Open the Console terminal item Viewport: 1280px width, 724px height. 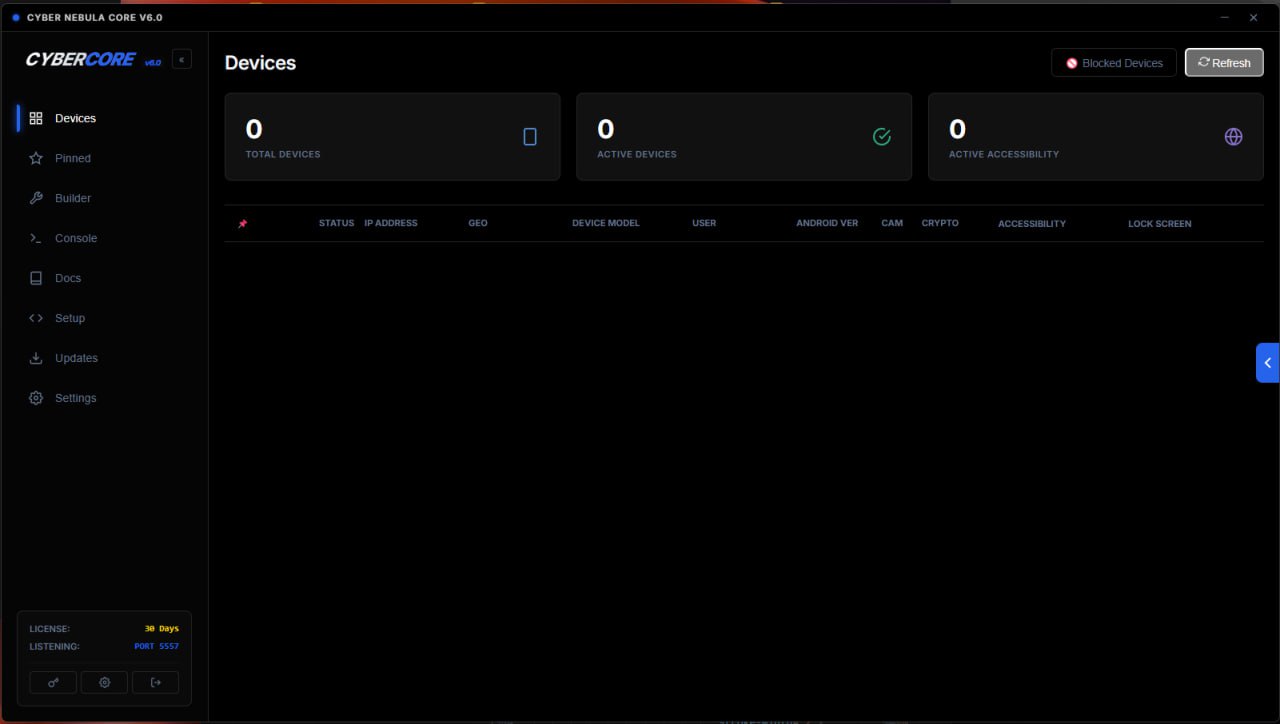(x=104, y=238)
